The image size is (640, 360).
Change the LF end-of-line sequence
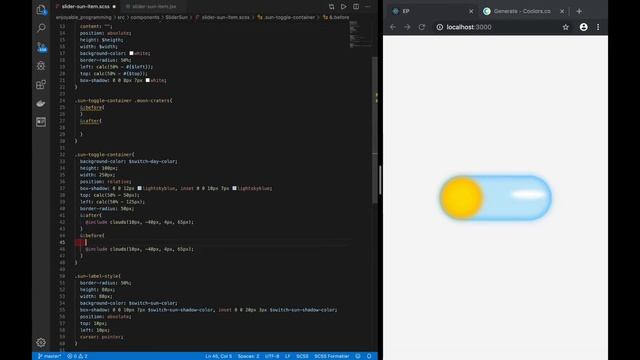pos(287,356)
